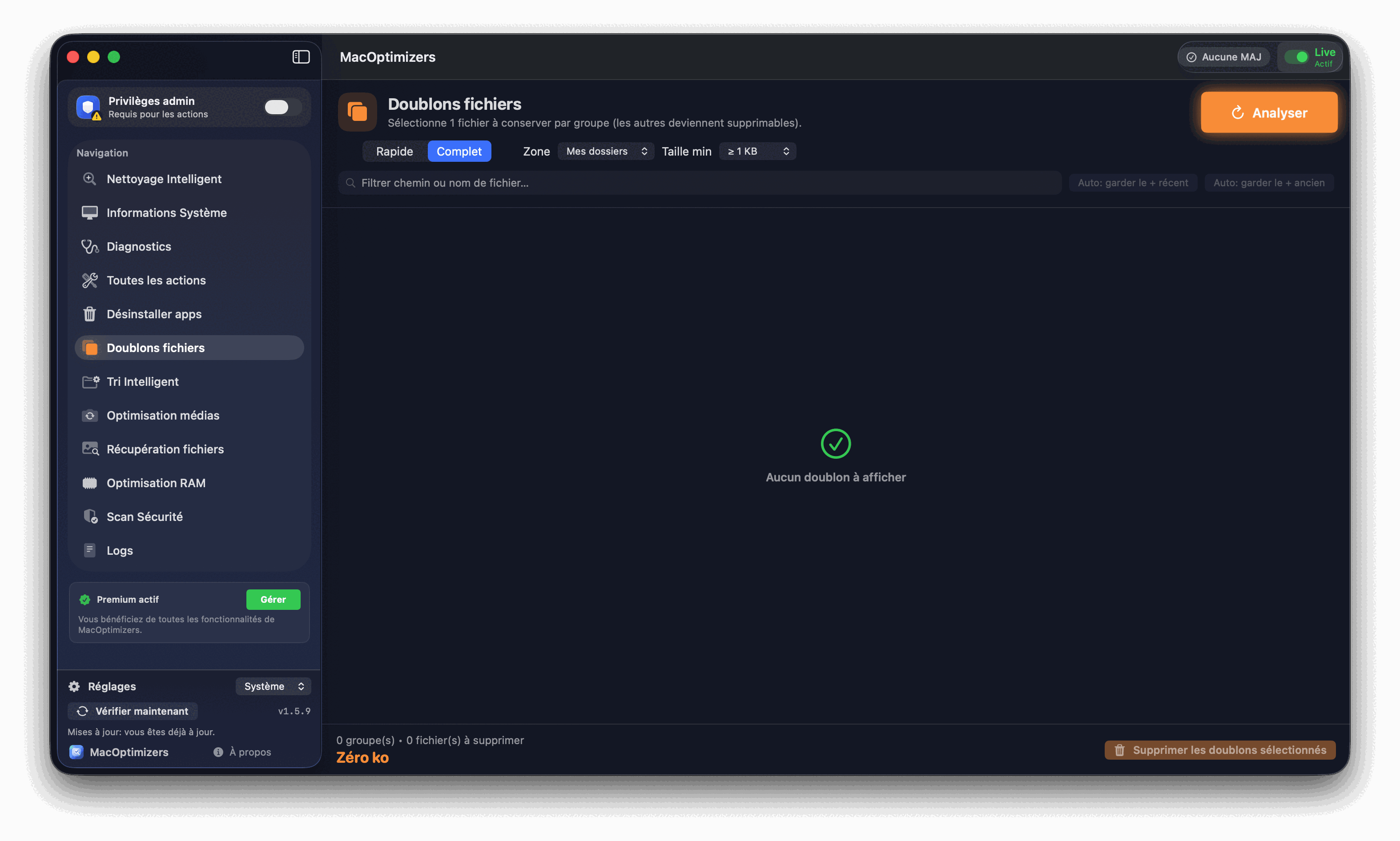Click the Réglages gear icon
Viewport: 1400px width, 841px height.
(74, 686)
